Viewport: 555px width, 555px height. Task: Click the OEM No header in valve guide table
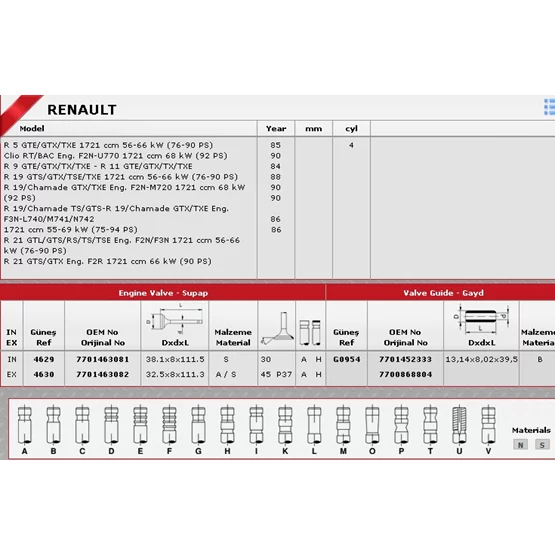(x=405, y=337)
